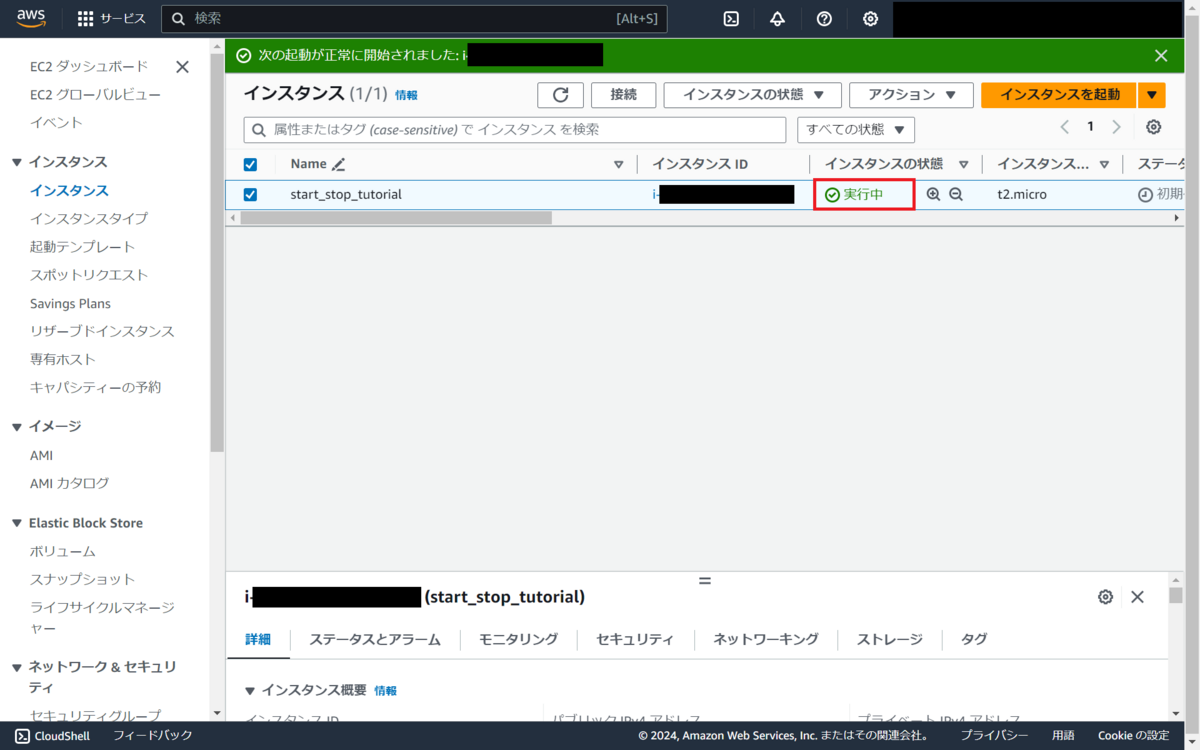Close the instance detail panel
The image size is (1200, 750).
pos(1137,597)
